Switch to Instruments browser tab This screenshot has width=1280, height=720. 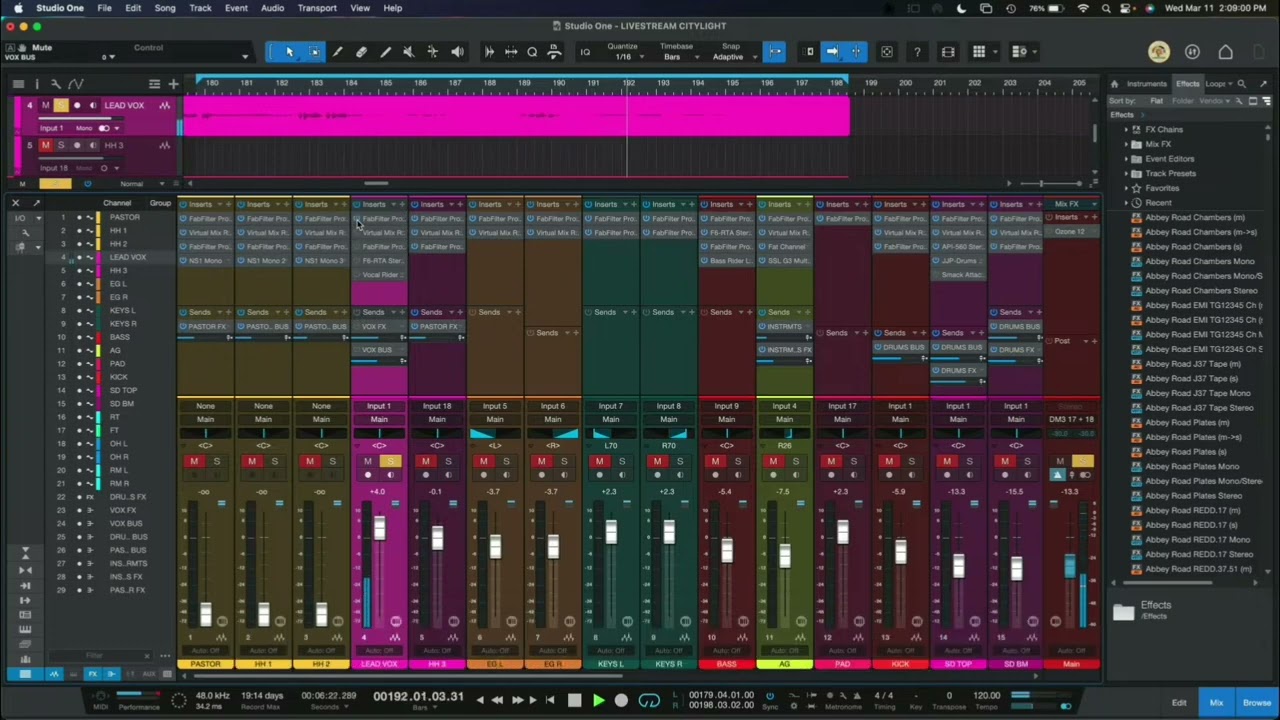(x=1146, y=84)
